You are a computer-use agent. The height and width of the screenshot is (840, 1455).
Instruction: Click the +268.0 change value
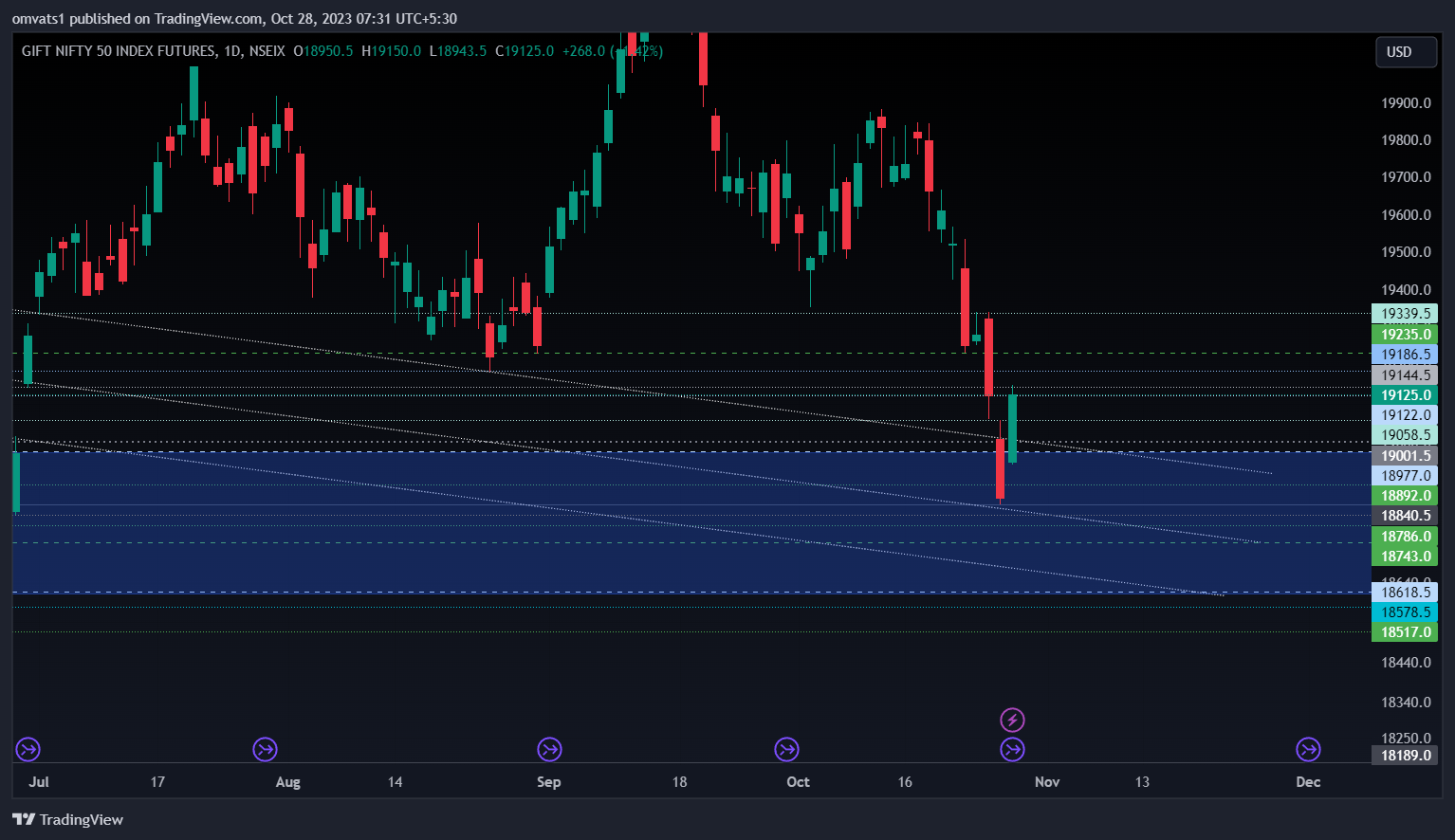click(x=583, y=51)
